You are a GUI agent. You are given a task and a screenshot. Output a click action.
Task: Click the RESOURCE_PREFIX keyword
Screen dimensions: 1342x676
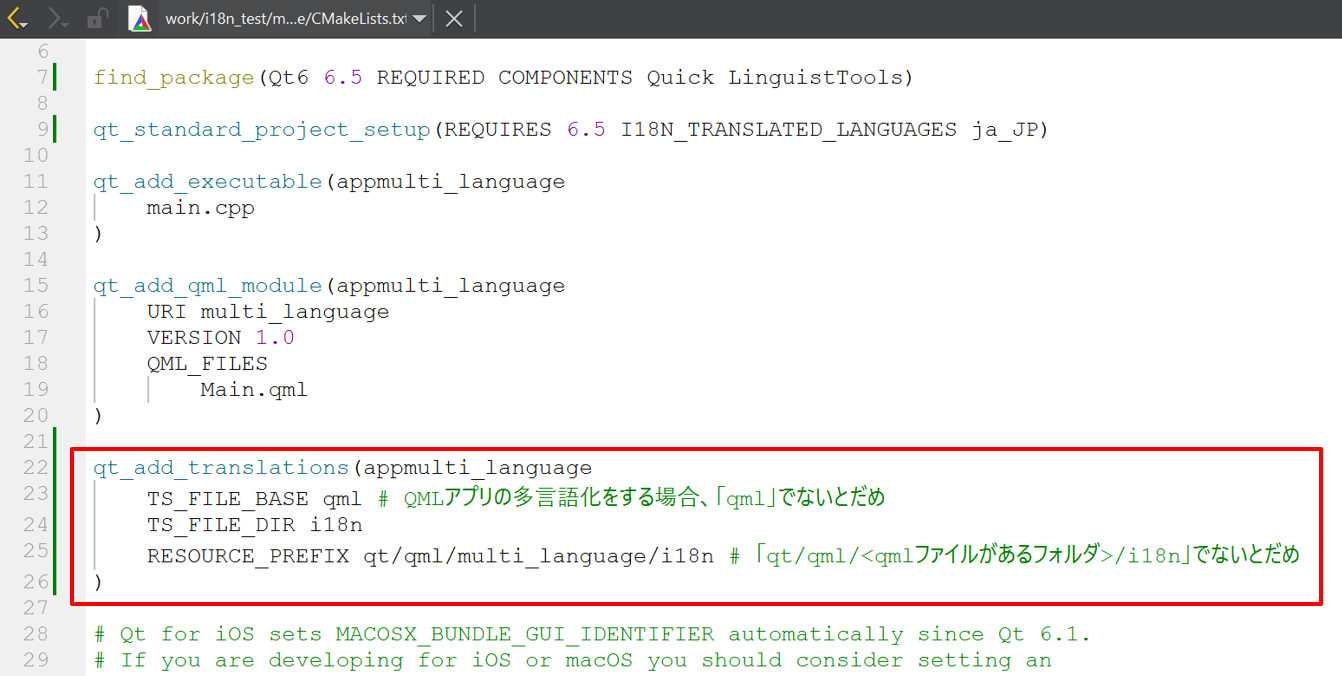coord(247,556)
